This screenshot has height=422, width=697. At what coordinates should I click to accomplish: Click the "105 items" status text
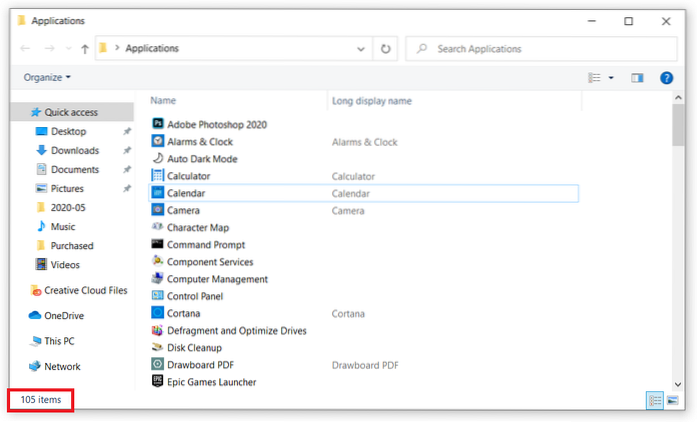[x=40, y=400]
